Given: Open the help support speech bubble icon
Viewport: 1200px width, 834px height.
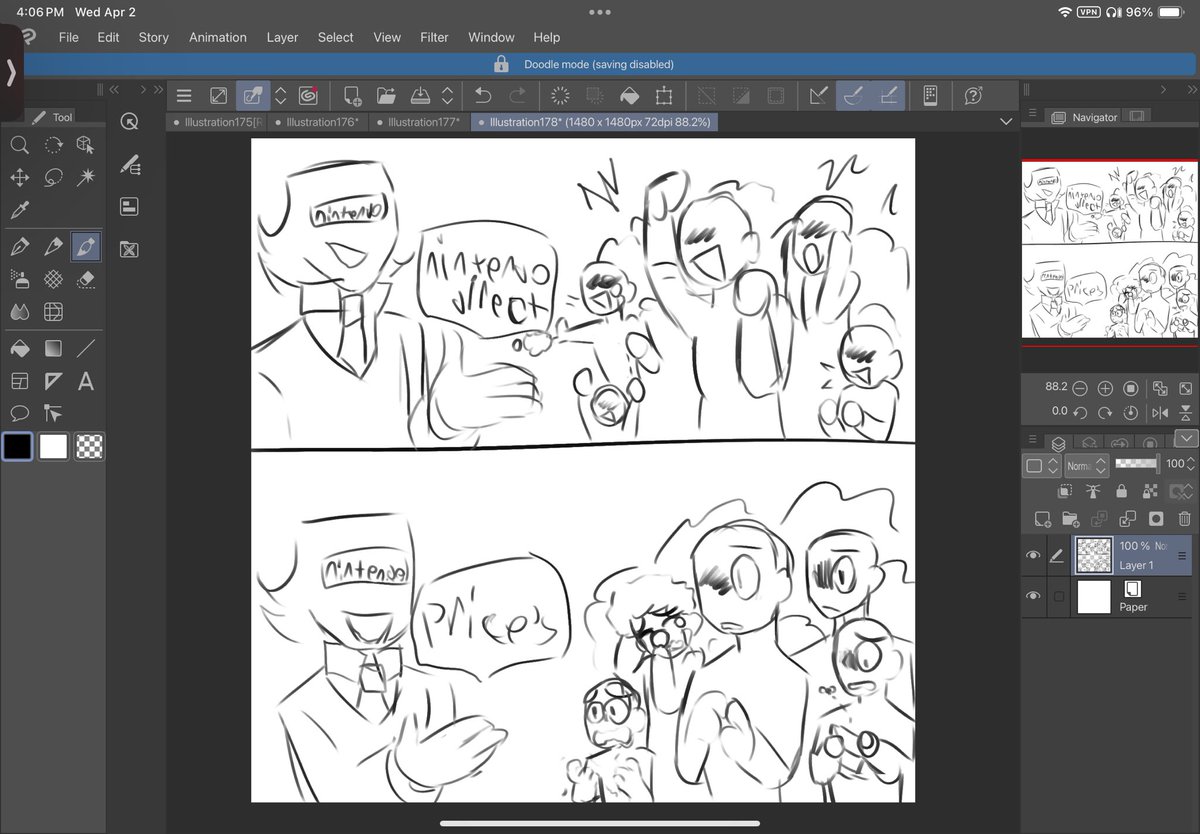Looking at the screenshot, I should [x=973, y=96].
